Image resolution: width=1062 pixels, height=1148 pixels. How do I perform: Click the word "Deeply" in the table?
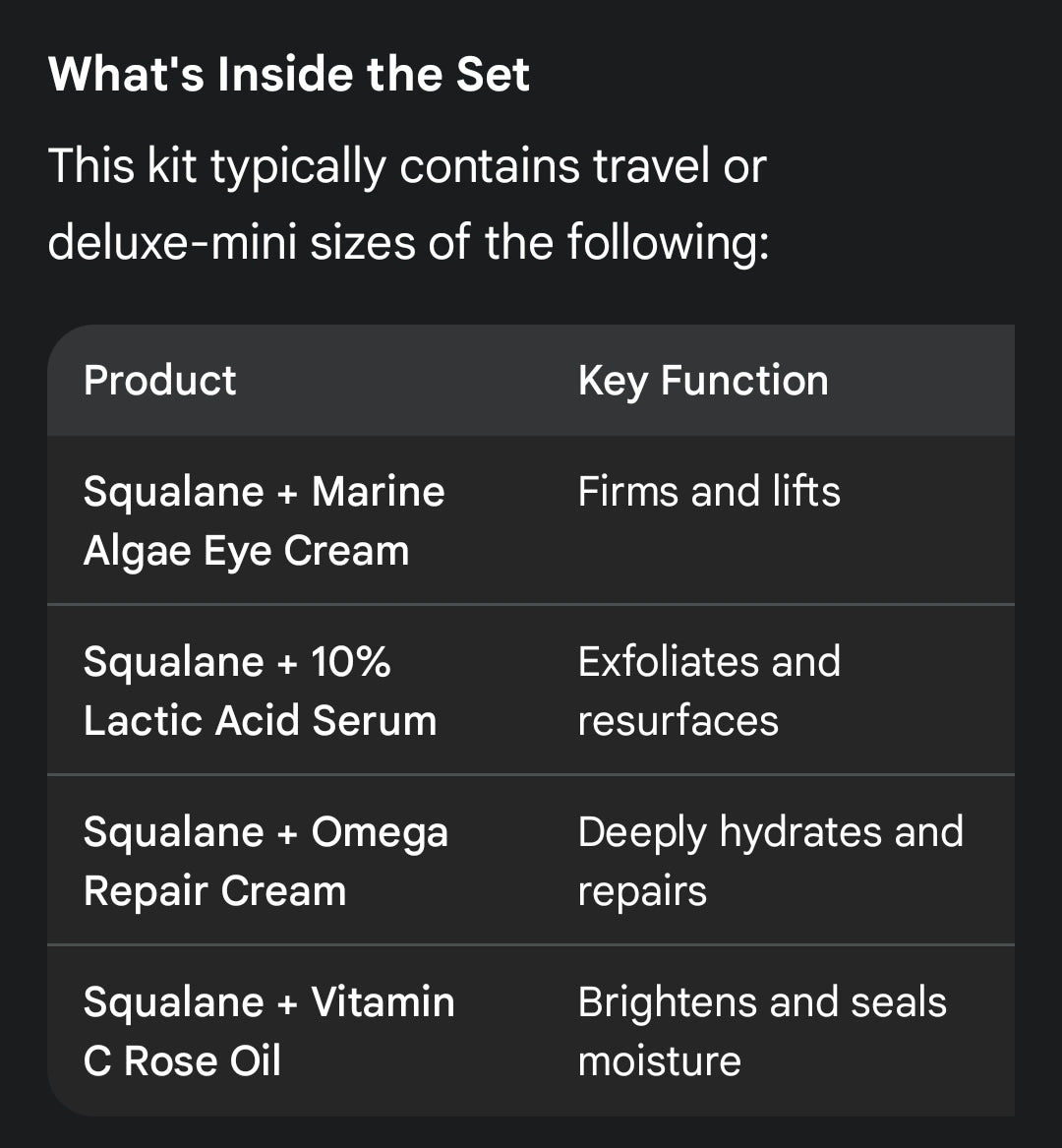click(641, 832)
